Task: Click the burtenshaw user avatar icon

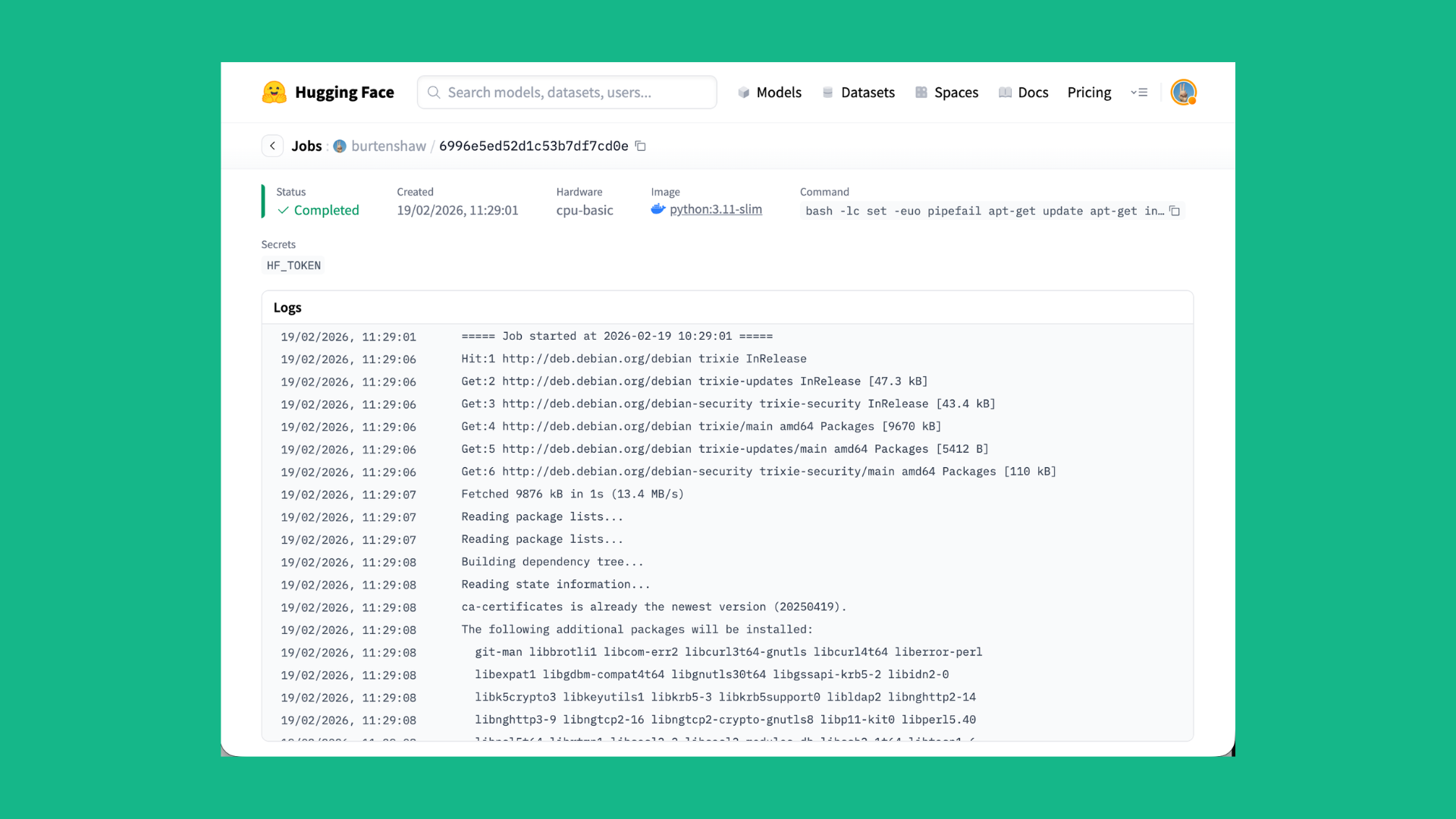Action: coord(340,146)
